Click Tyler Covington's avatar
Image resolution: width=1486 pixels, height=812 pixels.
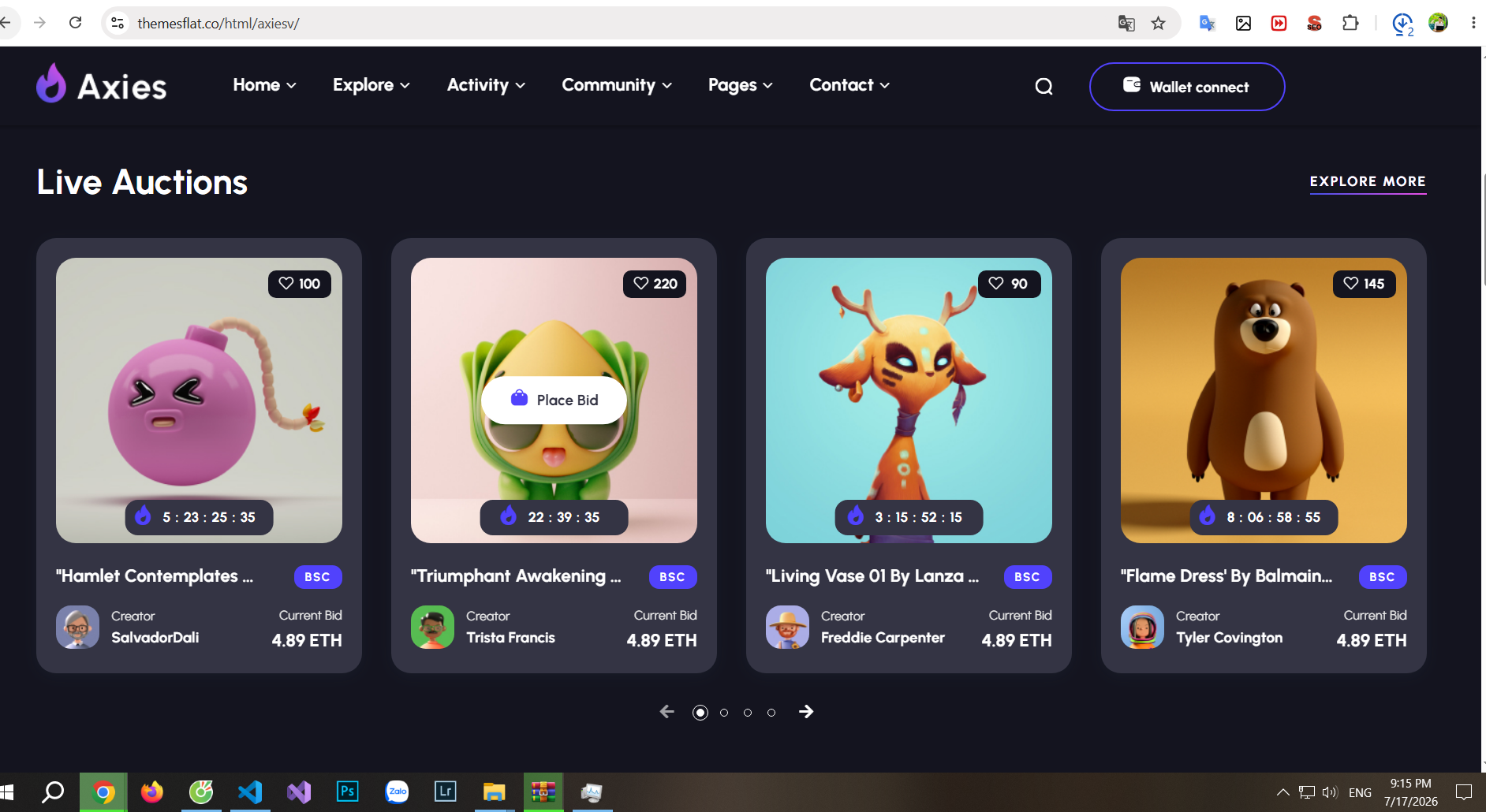point(1142,628)
